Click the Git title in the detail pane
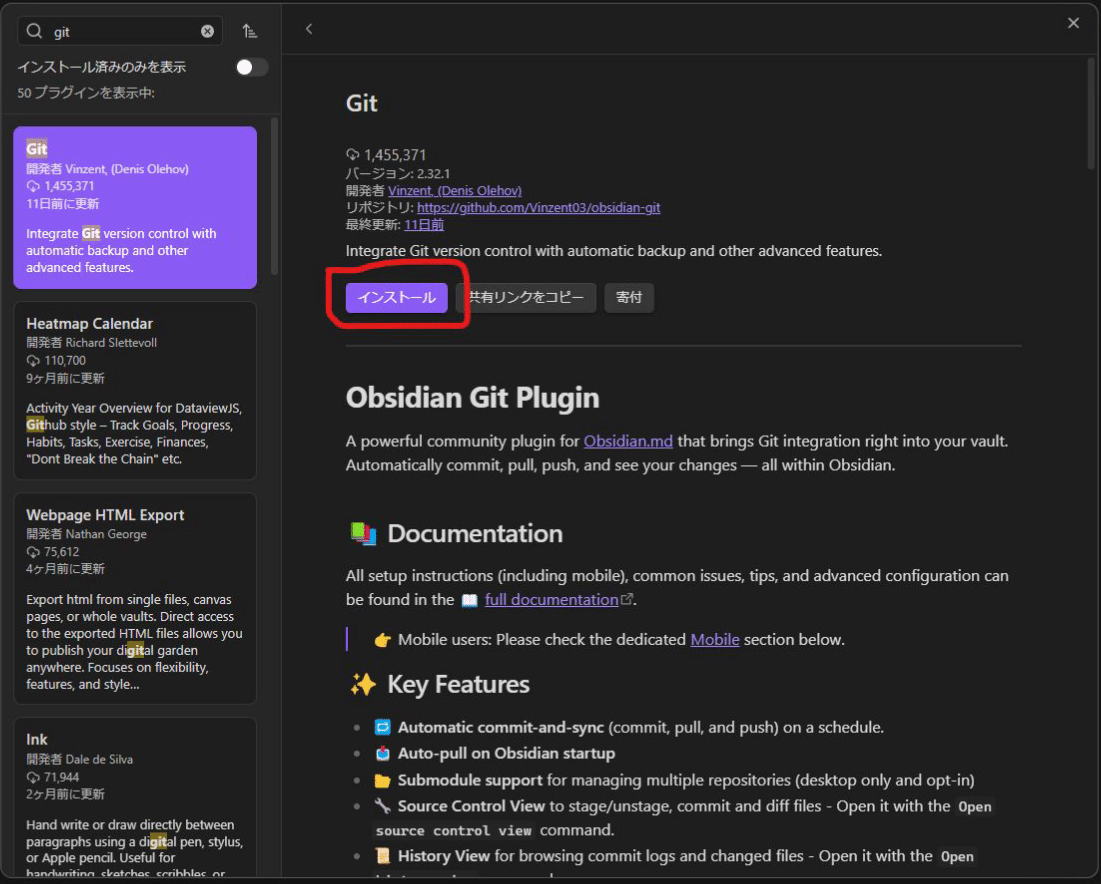This screenshot has width=1101, height=884. [x=362, y=103]
